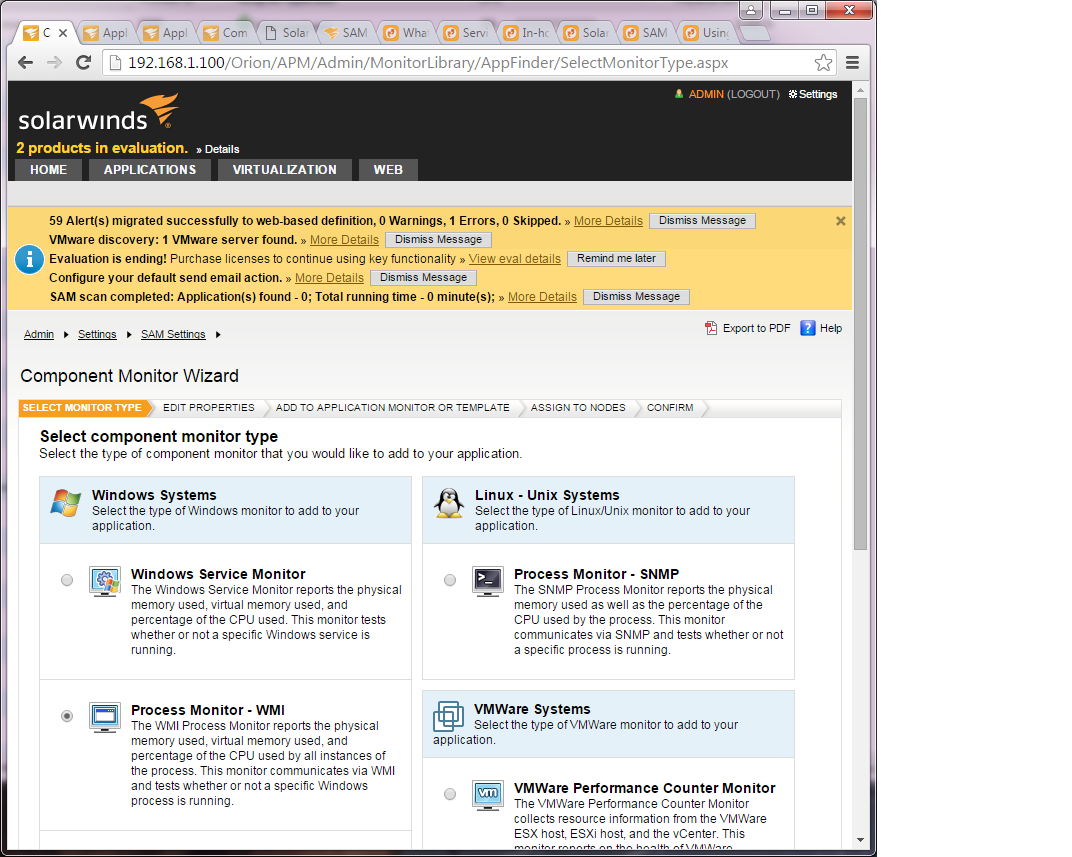Reload the page with refresh icon
1072x857 pixels.
(x=83, y=63)
